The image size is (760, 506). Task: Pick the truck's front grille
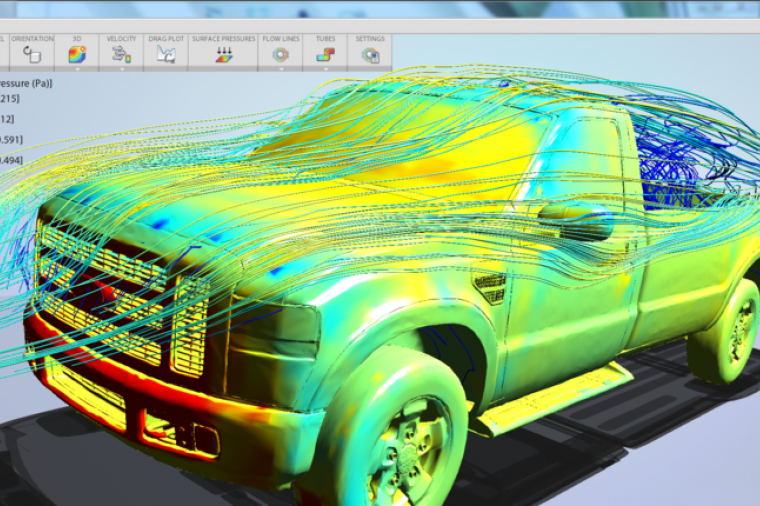click(101, 284)
